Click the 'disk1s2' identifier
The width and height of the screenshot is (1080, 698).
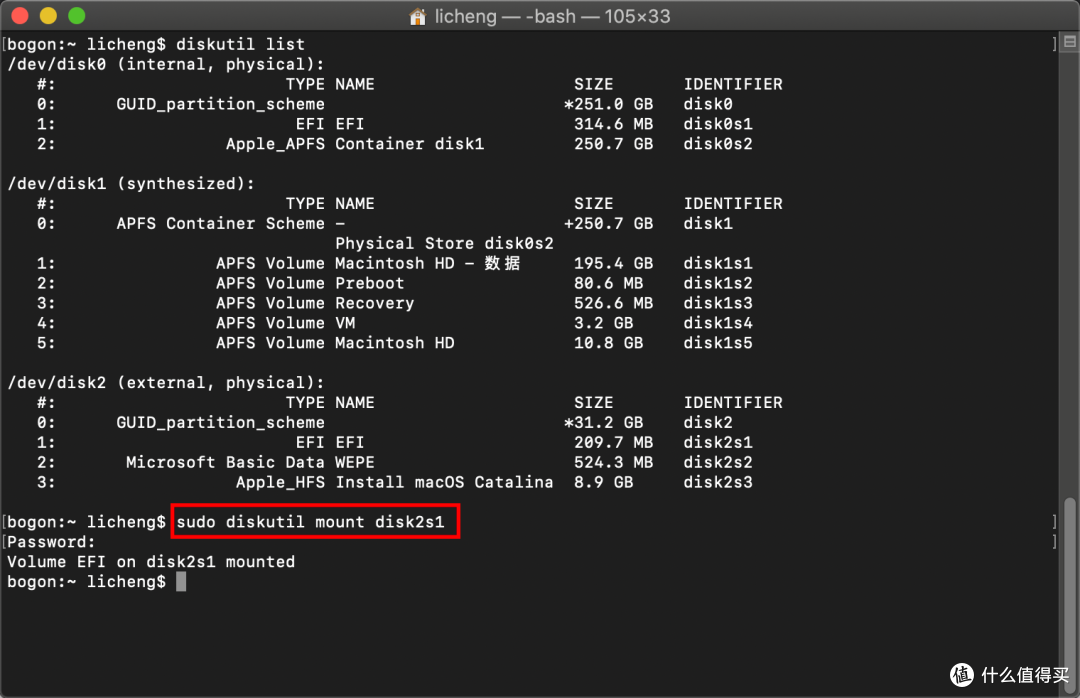718,283
